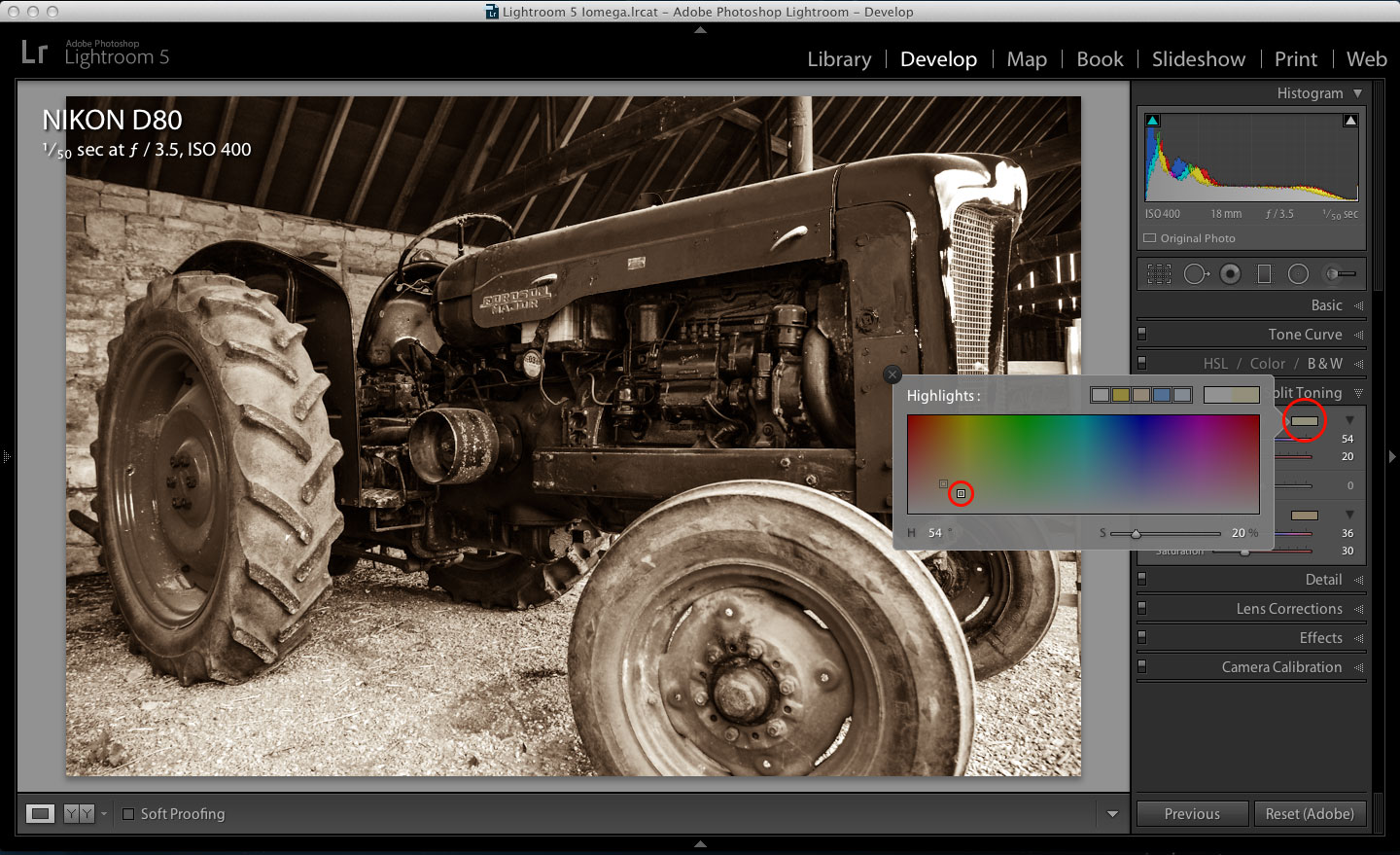
Task: Choose the Red Eye Correction tool
Action: coord(1231,274)
